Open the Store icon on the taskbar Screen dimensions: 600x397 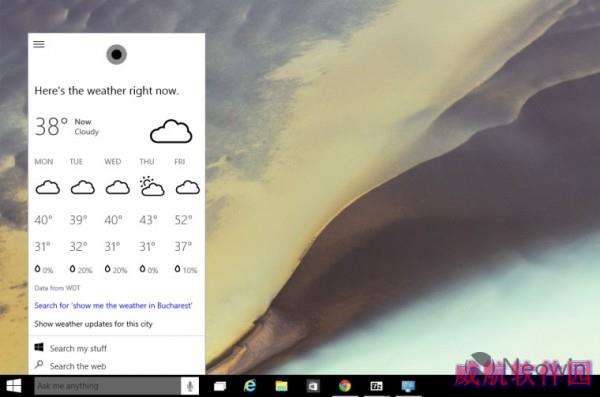pos(313,386)
